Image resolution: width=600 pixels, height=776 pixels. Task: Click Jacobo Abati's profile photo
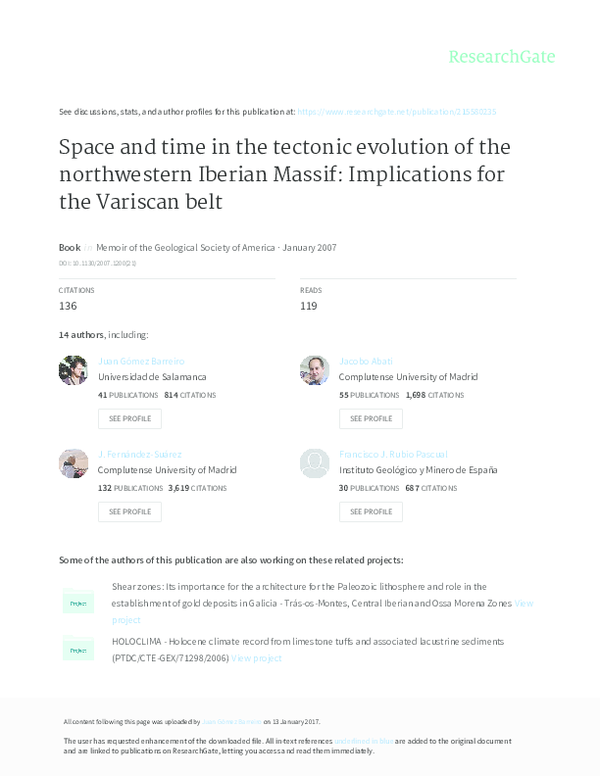tap(315, 370)
